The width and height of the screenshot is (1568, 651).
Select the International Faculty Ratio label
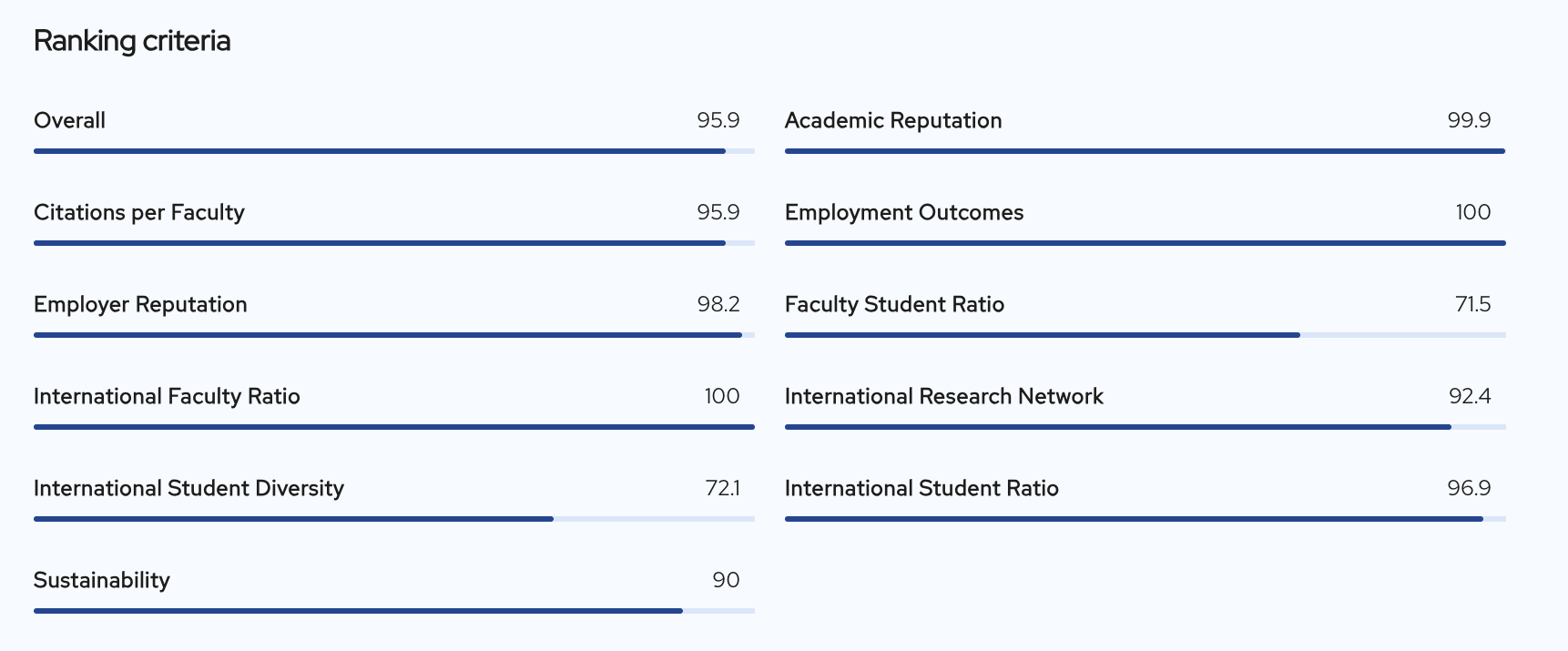tap(167, 397)
